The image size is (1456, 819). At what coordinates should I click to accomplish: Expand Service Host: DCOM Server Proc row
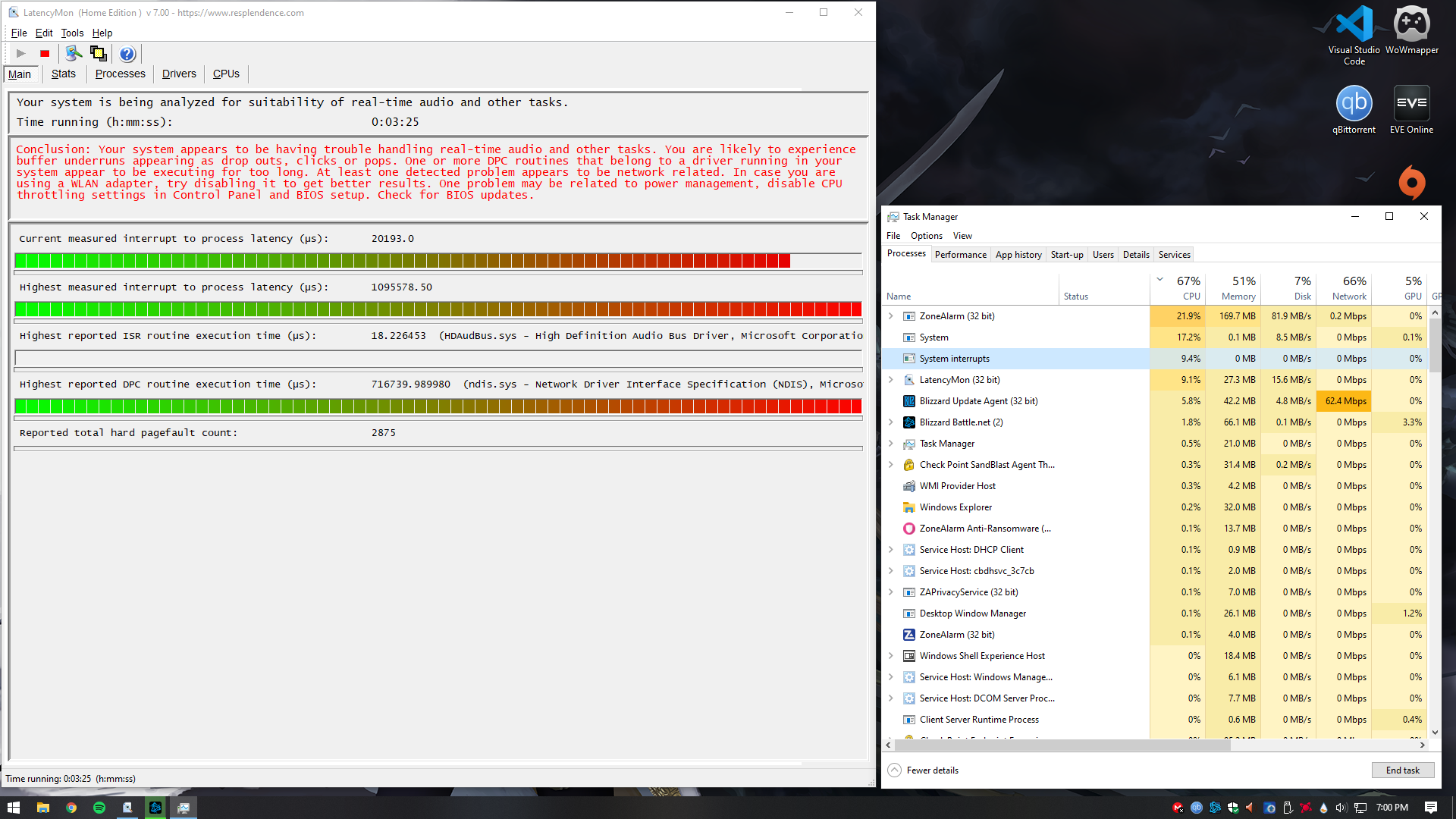[891, 698]
